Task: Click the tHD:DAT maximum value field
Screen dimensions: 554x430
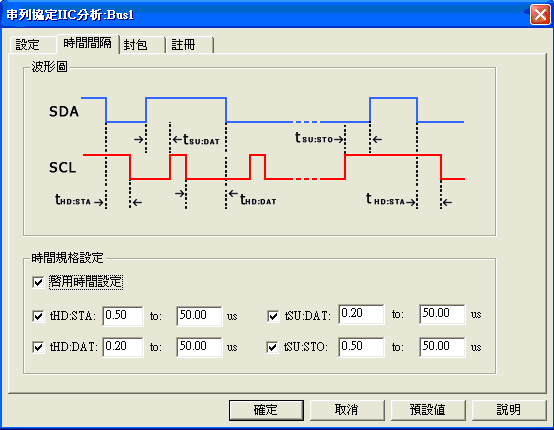Action: (199, 347)
